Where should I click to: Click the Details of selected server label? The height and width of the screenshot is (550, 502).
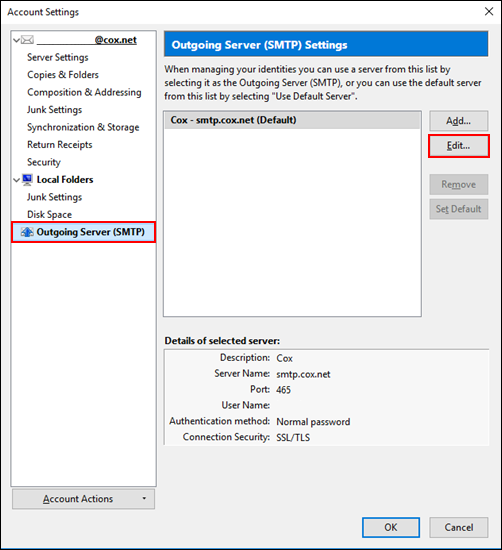pos(222,341)
